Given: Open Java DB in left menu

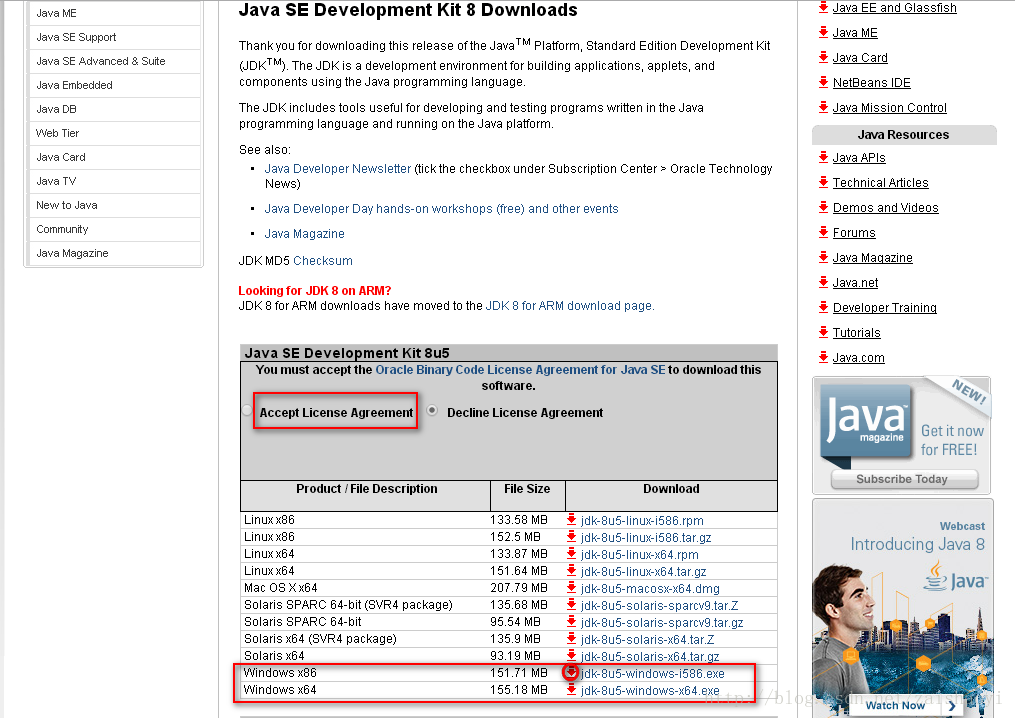Looking at the screenshot, I should 115,109.
